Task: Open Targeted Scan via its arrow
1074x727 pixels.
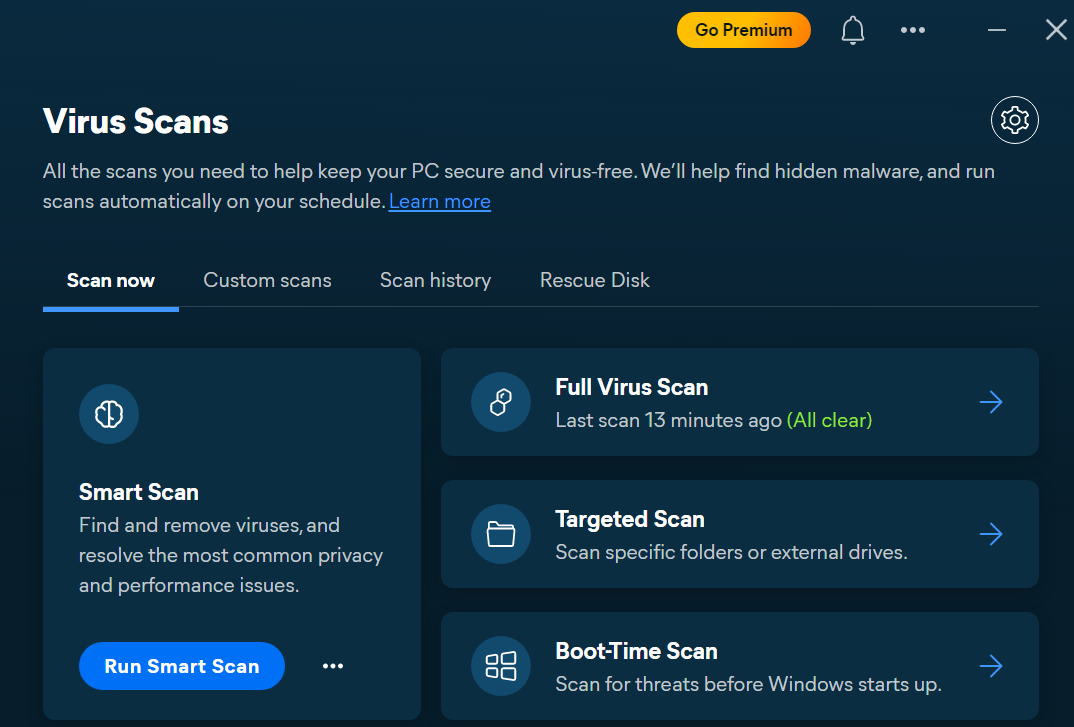Action: pos(991,534)
